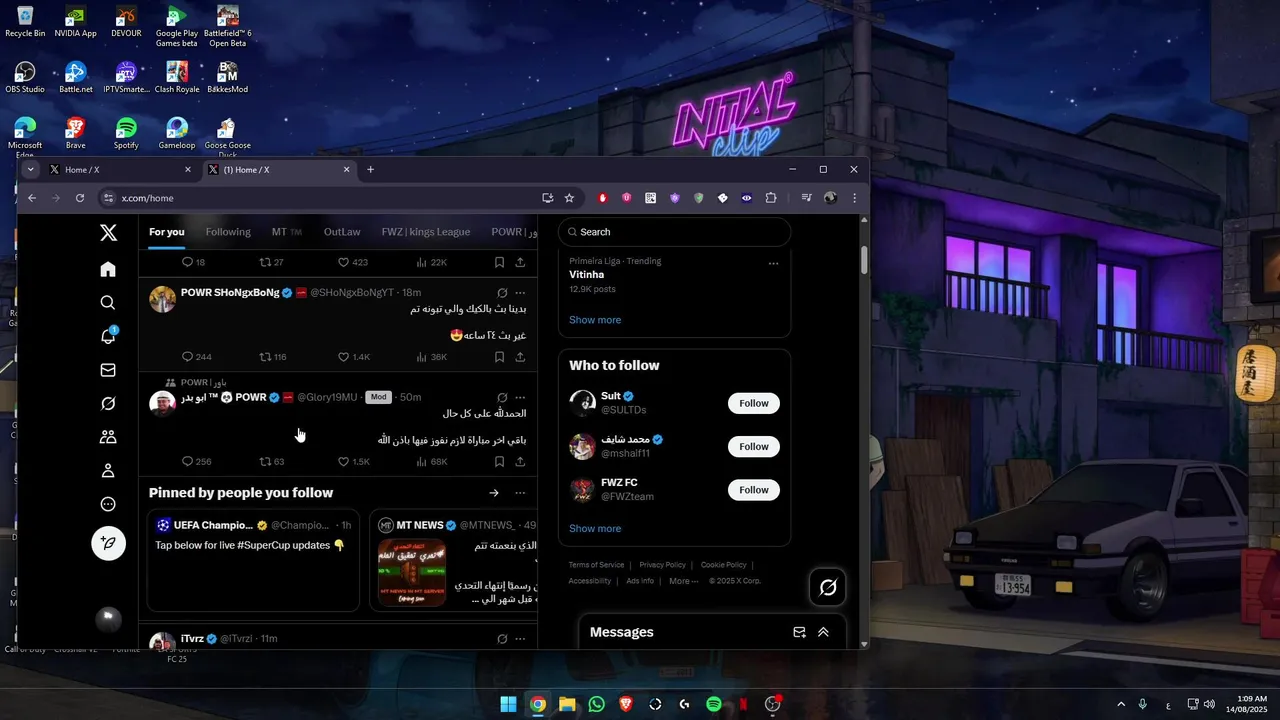Screen dimensions: 1280x720
Task: Open Explore search icon in sidebar
Action: (x=108, y=303)
